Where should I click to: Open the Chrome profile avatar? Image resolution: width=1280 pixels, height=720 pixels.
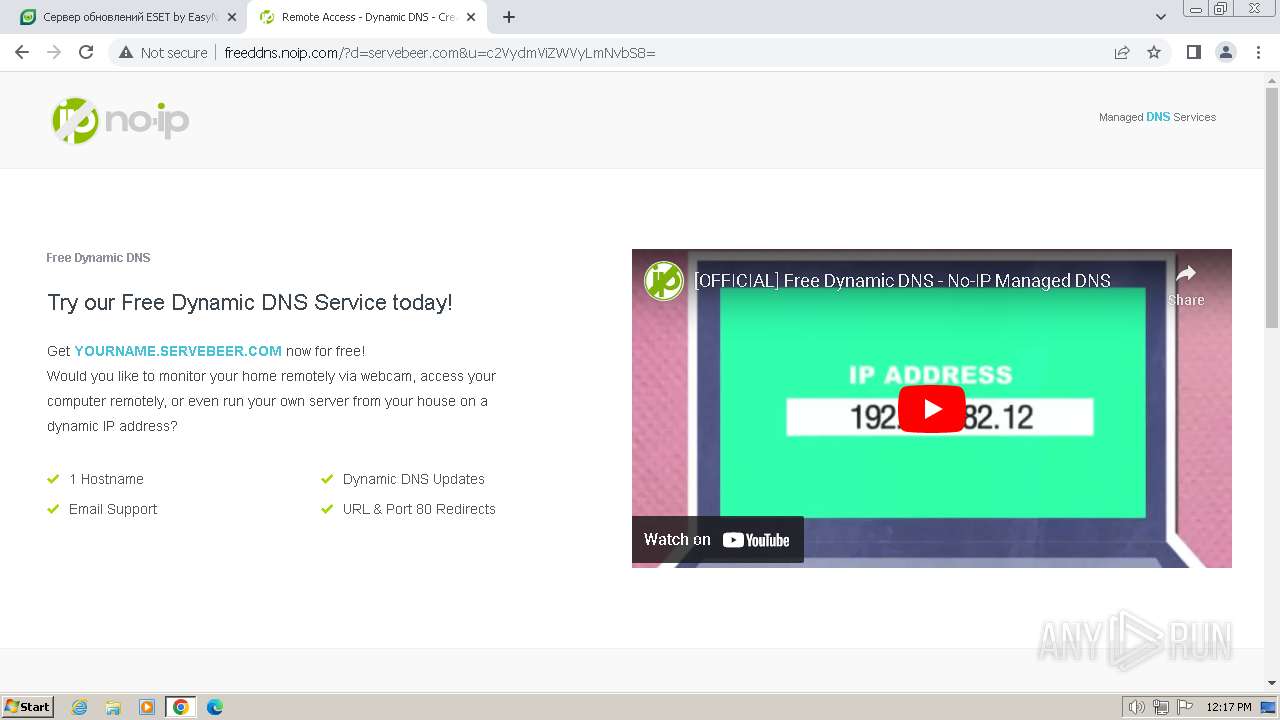click(1225, 52)
